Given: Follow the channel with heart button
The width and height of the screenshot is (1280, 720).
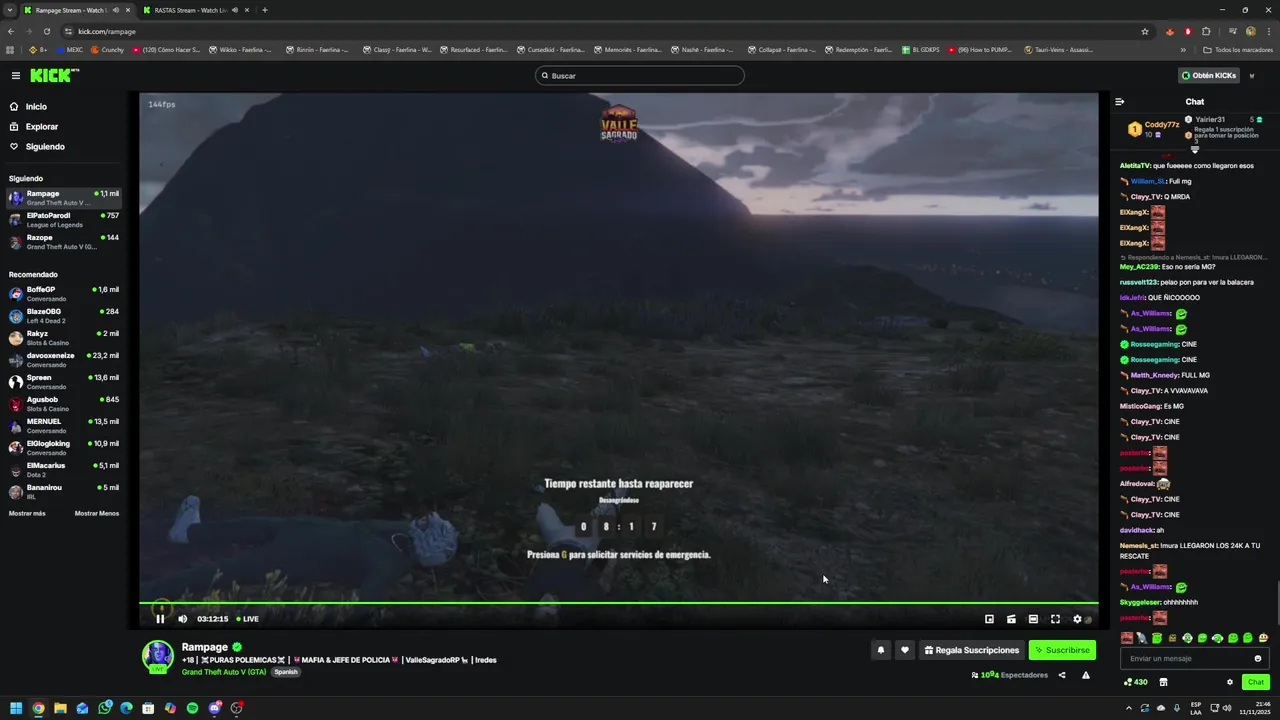Looking at the screenshot, I should (905, 650).
